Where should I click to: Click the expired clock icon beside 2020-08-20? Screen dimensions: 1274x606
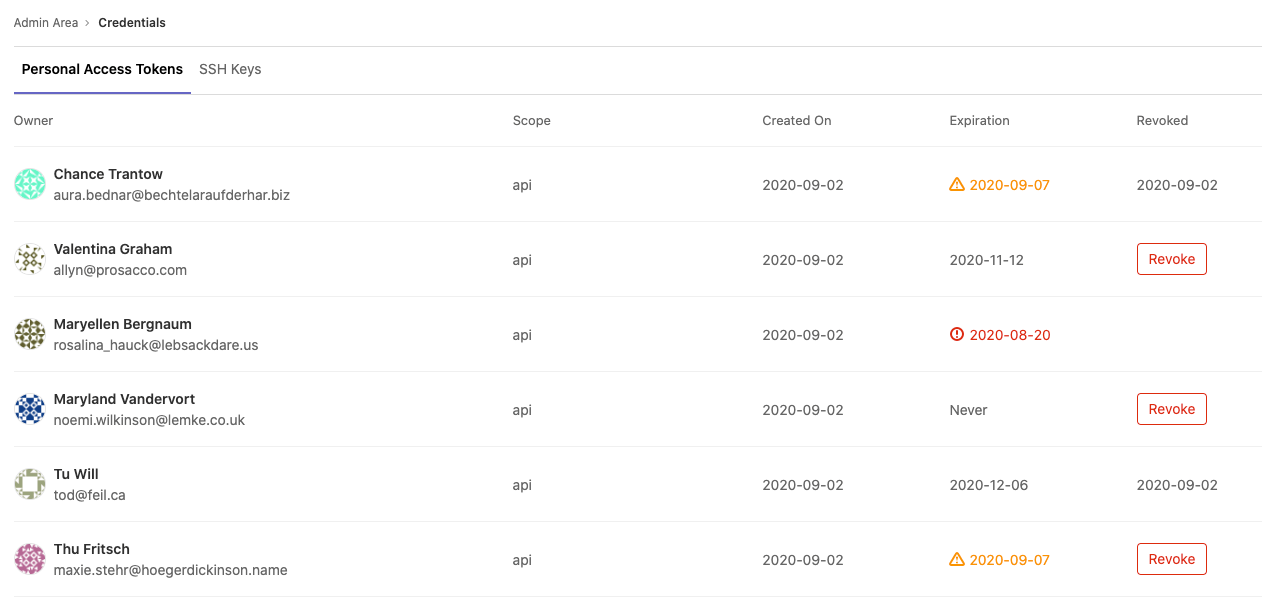coord(958,334)
